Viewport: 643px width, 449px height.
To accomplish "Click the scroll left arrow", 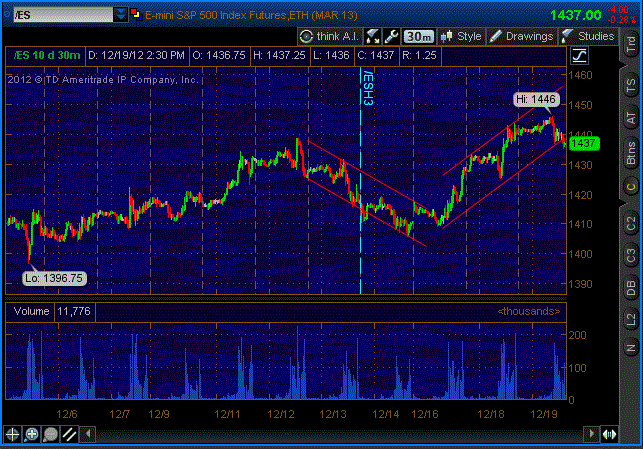I will tap(87, 434).
